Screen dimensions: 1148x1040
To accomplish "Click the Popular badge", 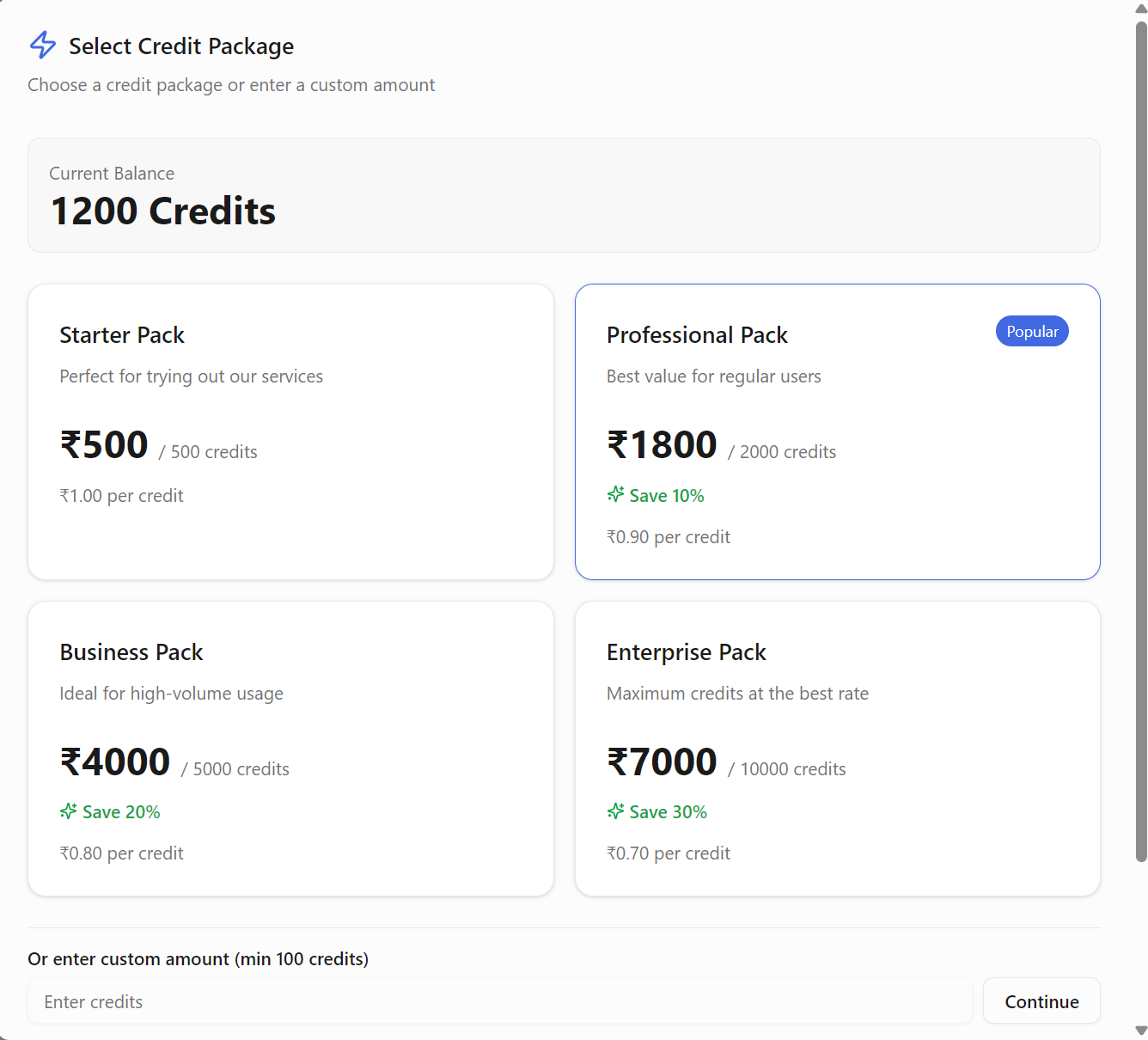I will 1031,332.
